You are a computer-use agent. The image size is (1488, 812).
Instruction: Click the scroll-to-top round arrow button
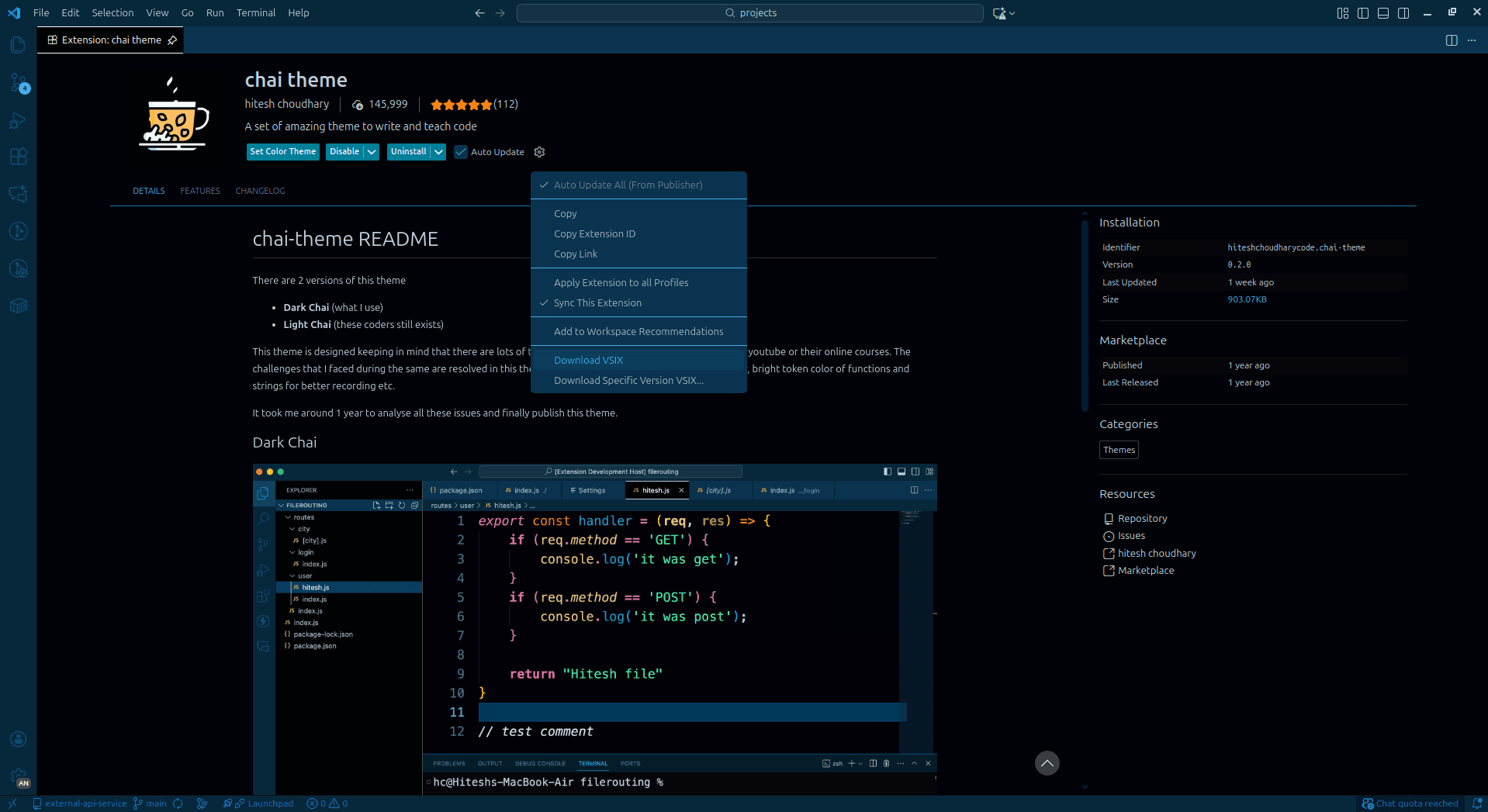[x=1047, y=763]
